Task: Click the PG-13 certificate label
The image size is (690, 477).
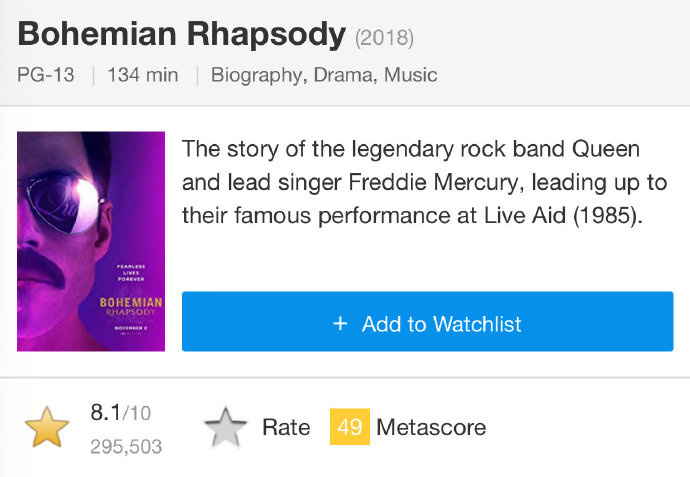Action: [46, 75]
